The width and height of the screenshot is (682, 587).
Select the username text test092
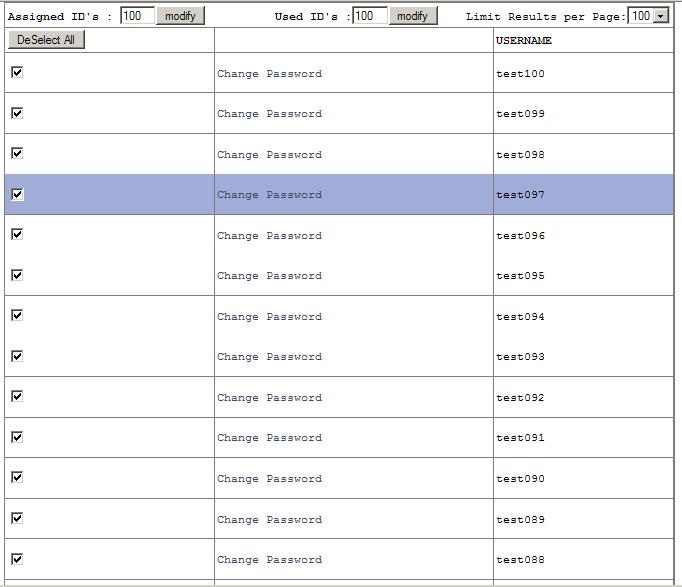[520, 397]
